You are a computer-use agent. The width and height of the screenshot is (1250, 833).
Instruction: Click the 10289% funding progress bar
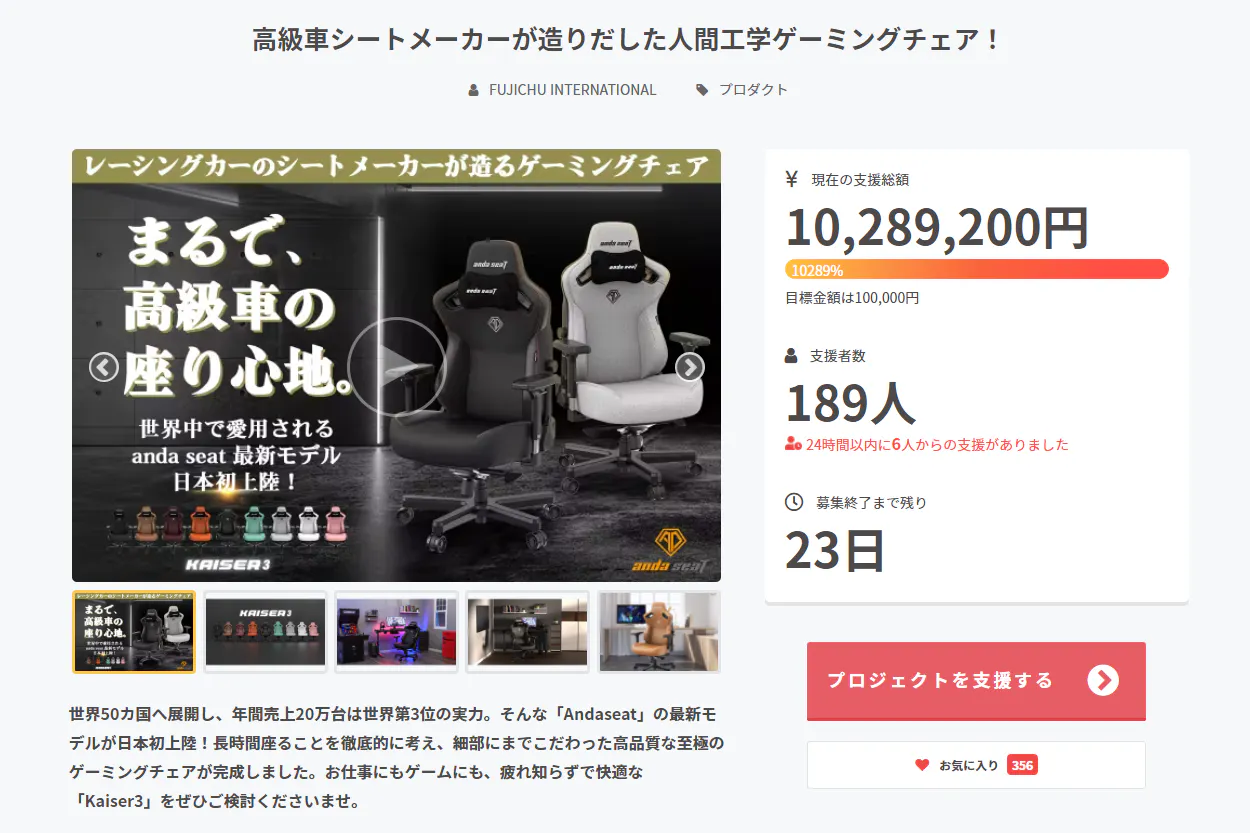tap(977, 270)
